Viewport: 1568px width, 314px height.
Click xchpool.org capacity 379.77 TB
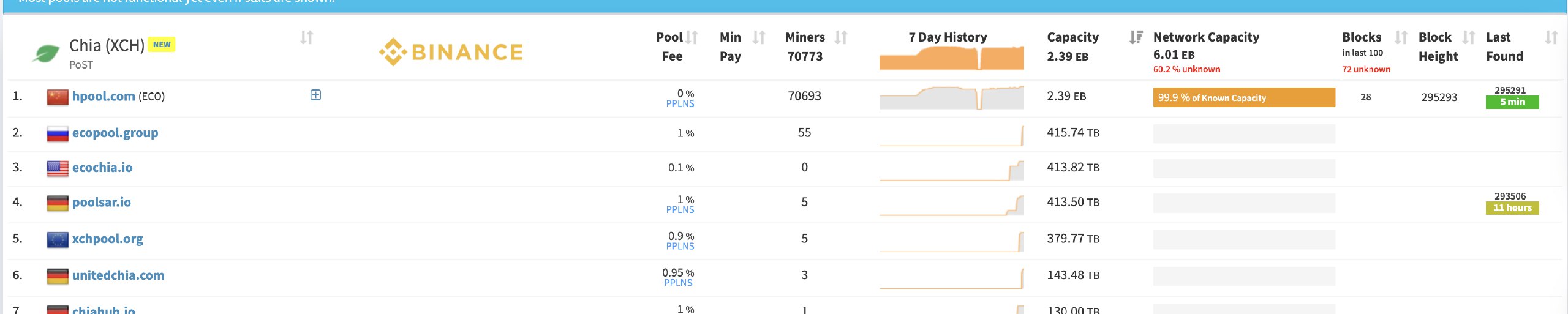[1073, 239]
